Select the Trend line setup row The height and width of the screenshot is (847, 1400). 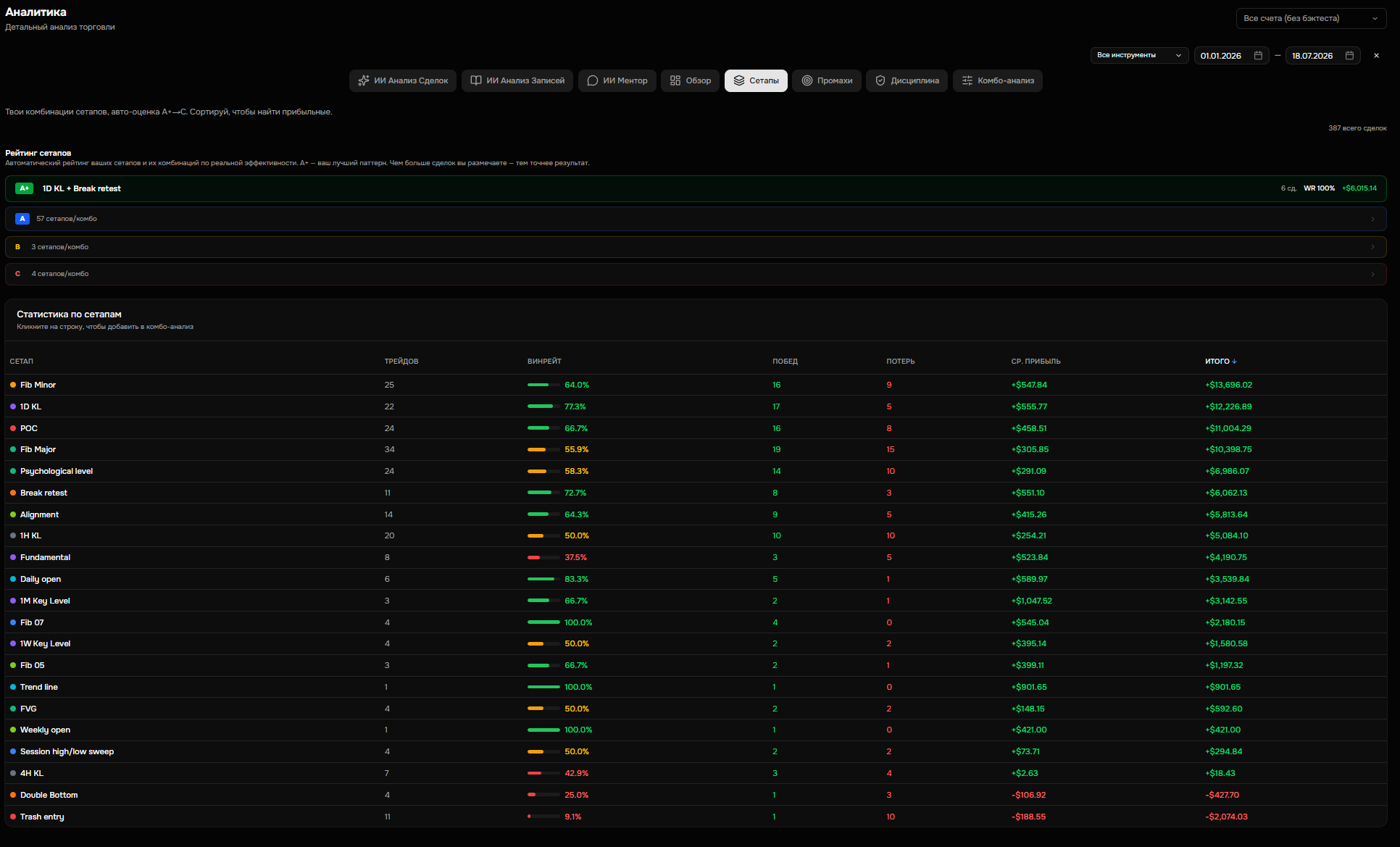696,687
